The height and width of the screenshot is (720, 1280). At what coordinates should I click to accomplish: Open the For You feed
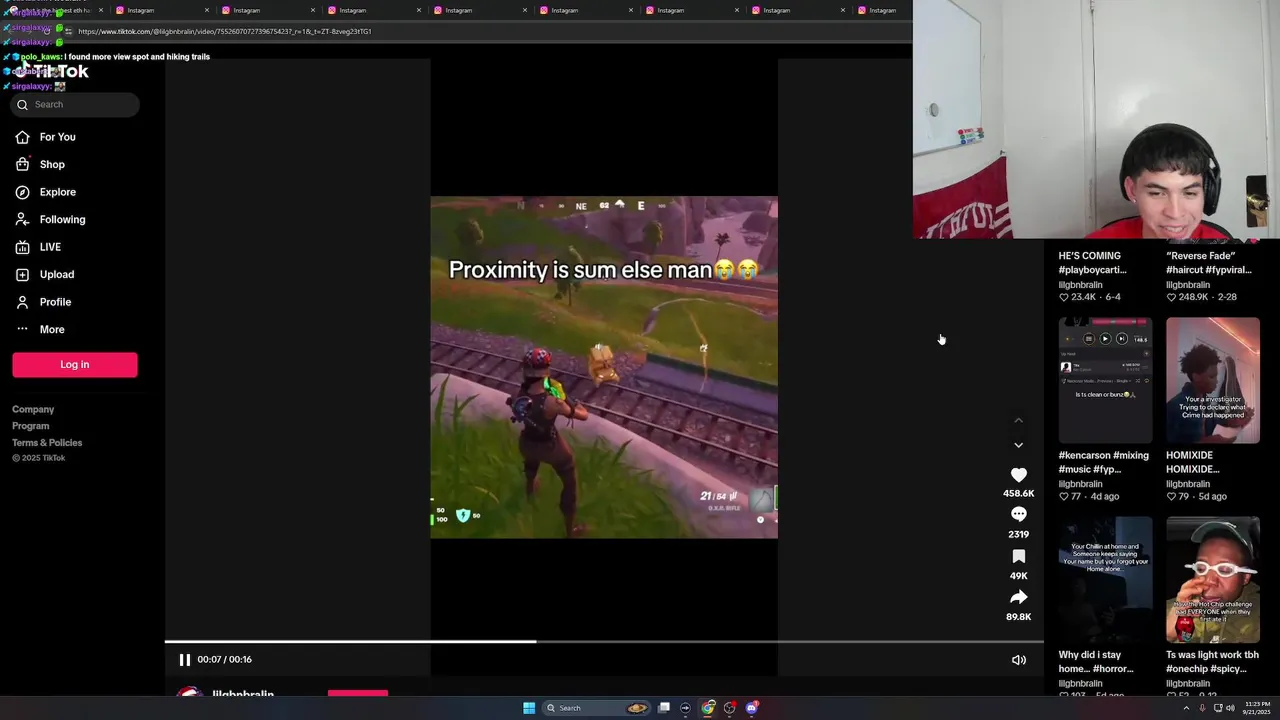pos(57,137)
